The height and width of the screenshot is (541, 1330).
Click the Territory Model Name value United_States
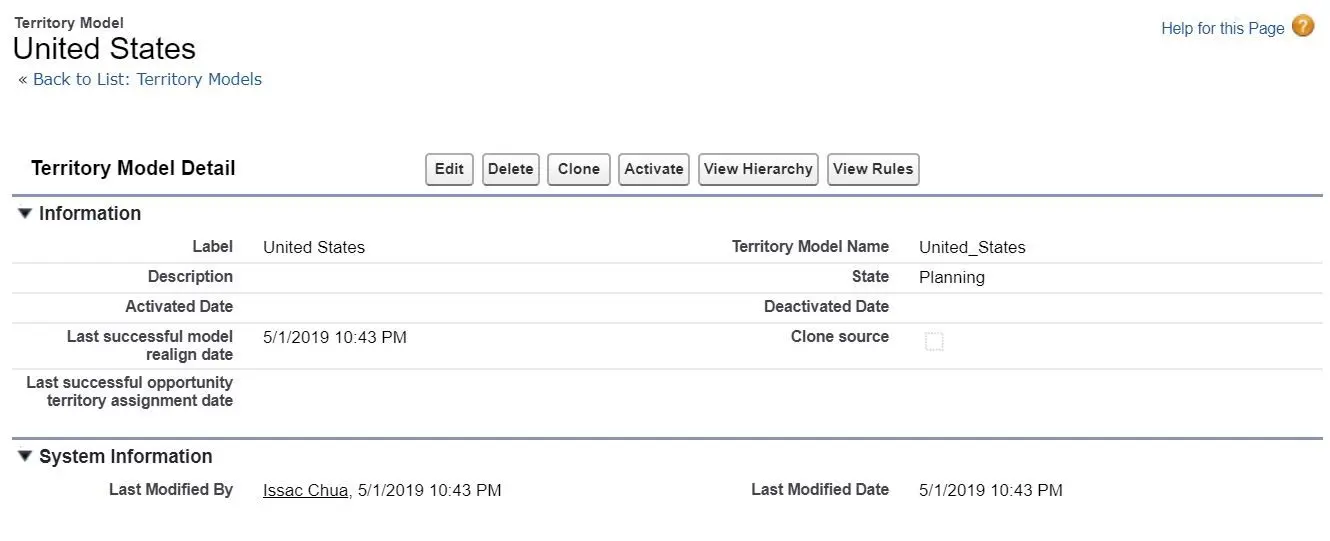coord(972,247)
